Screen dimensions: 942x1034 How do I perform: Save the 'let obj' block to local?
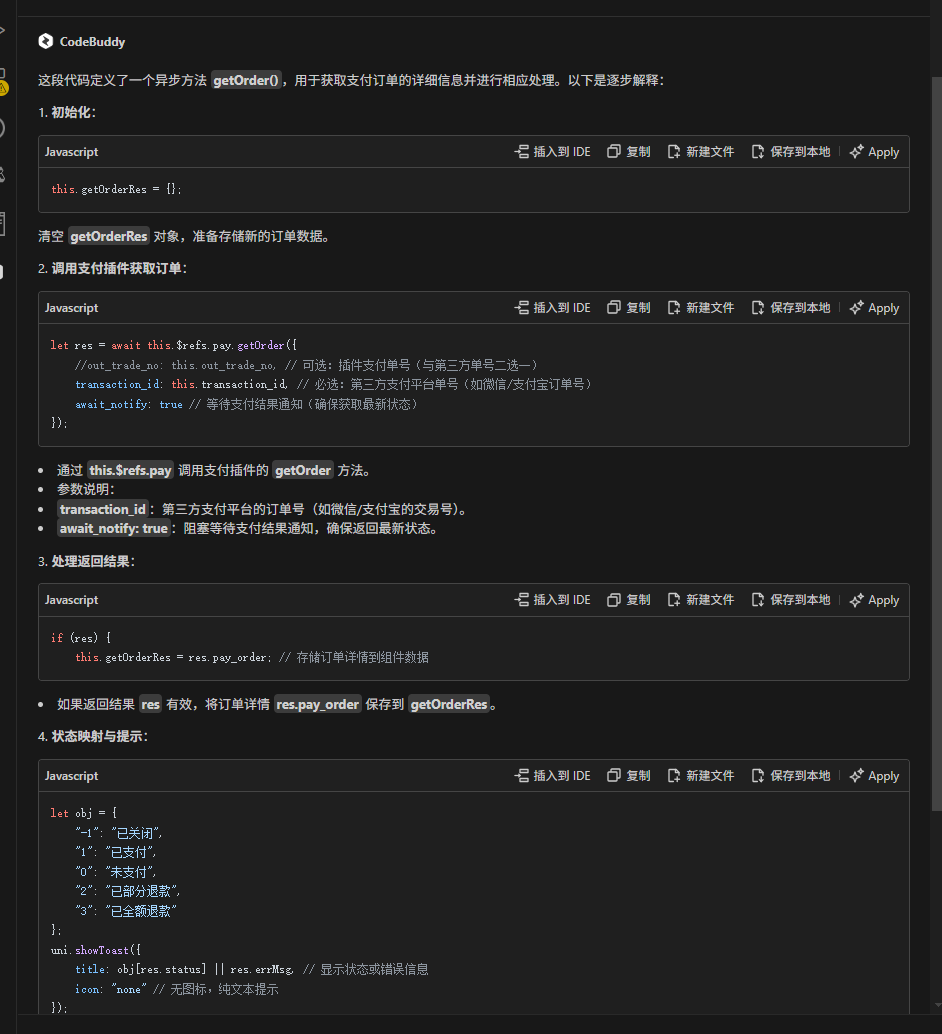[x=790, y=776]
